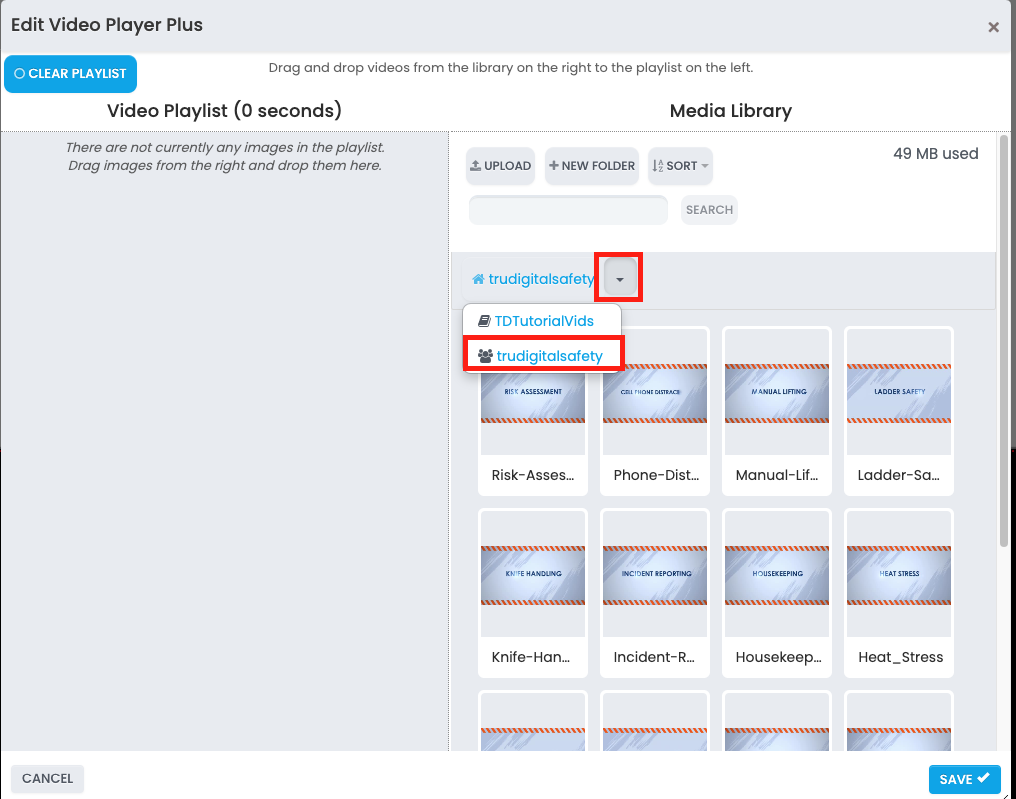Select TDTutorialVids from the library menu

click(x=542, y=321)
